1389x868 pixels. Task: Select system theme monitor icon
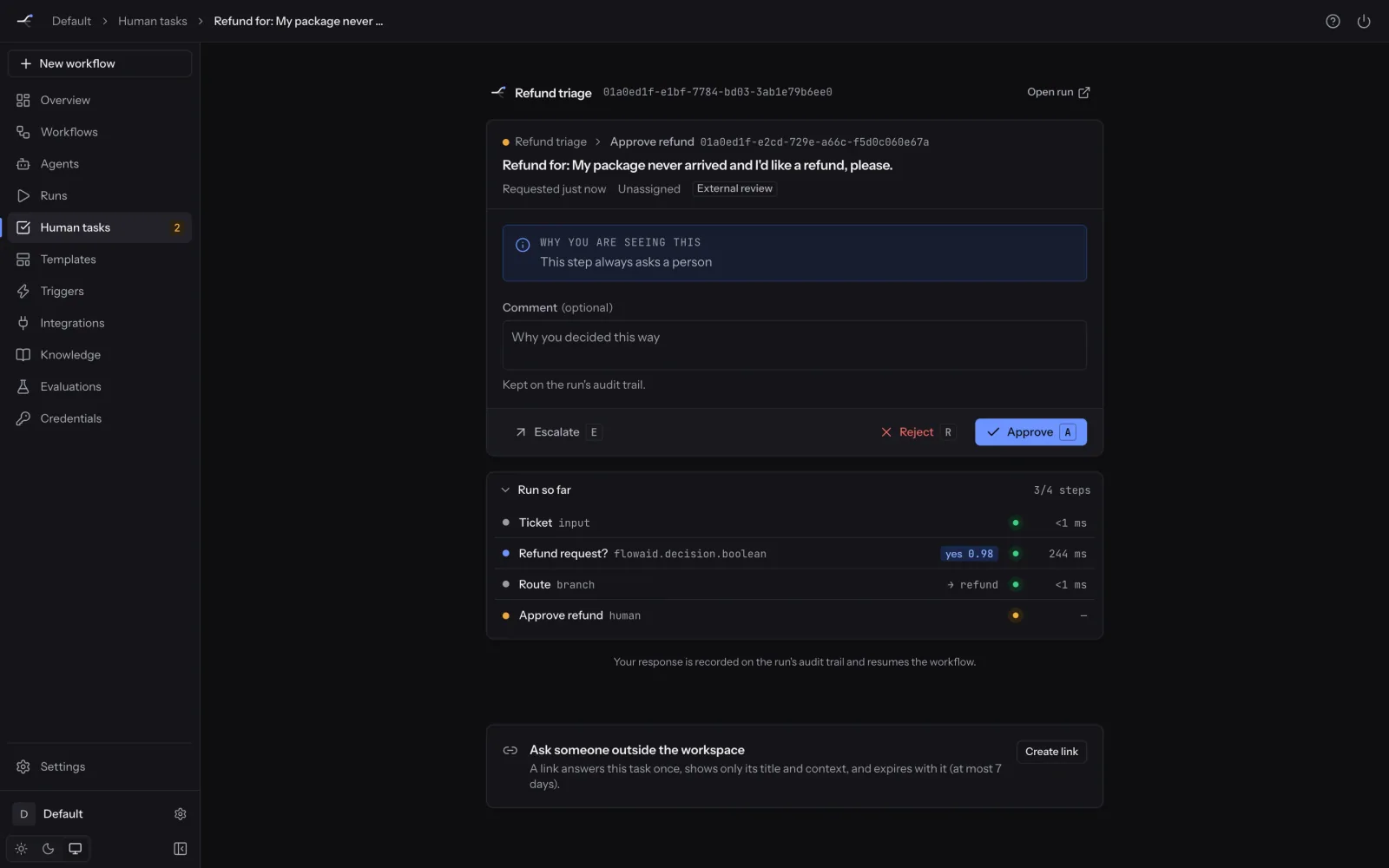click(x=76, y=849)
